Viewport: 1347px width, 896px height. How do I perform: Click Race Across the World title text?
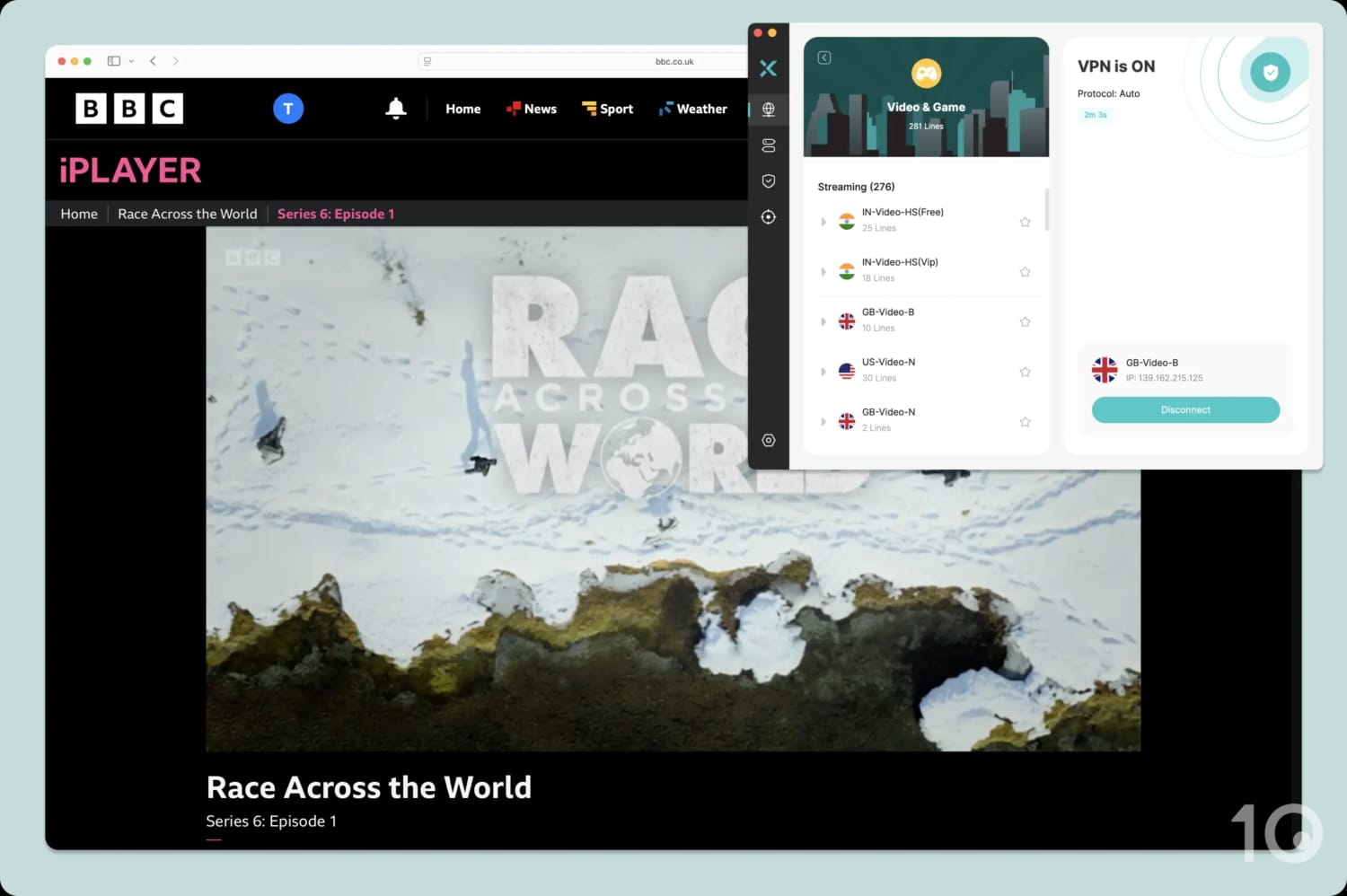[369, 787]
